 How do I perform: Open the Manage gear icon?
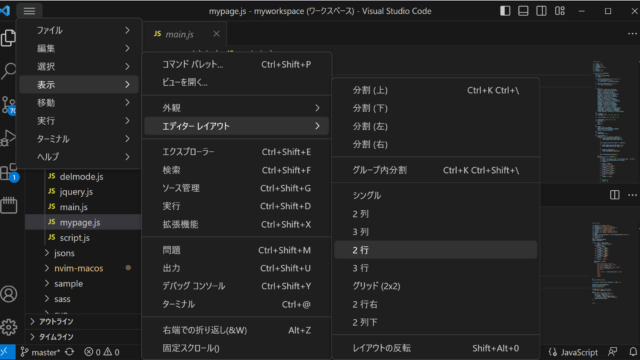point(9,327)
